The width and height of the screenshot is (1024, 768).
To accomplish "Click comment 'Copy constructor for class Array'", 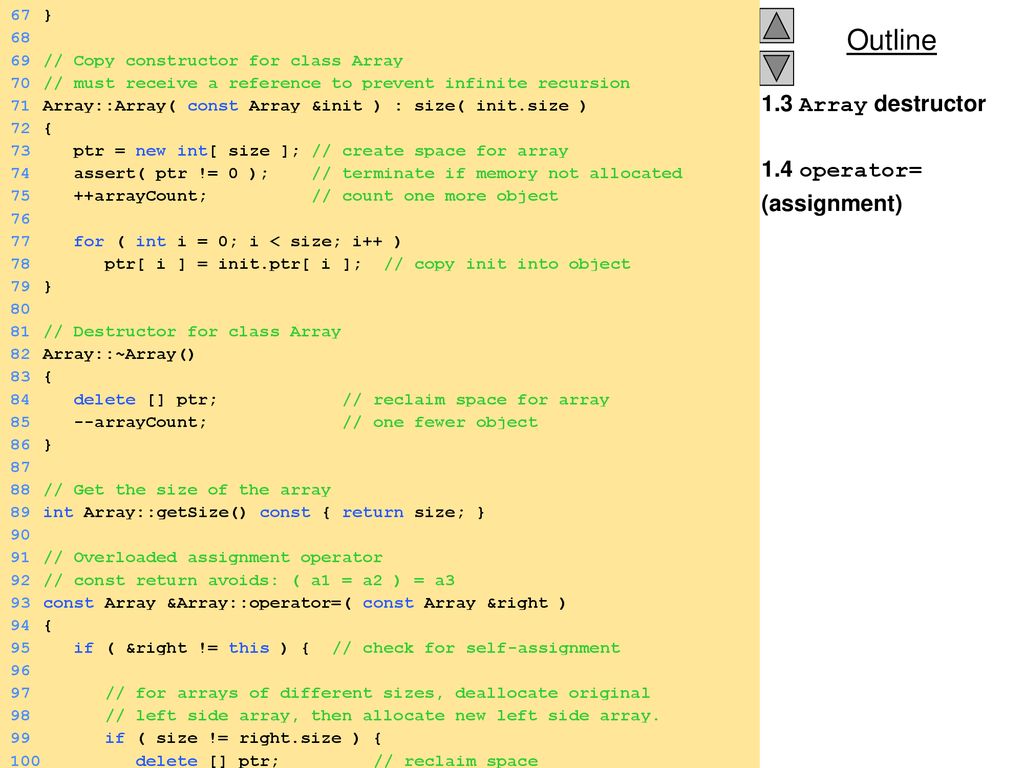I will tap(223, 61).
